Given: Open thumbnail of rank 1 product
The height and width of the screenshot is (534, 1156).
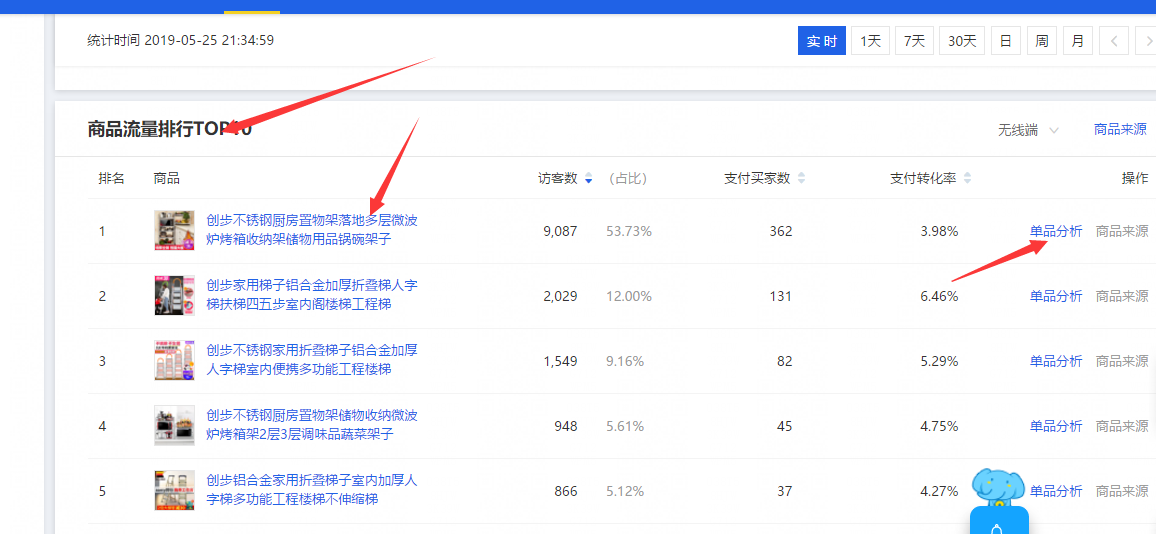Looking at the screenshot, I should point(174,231).
